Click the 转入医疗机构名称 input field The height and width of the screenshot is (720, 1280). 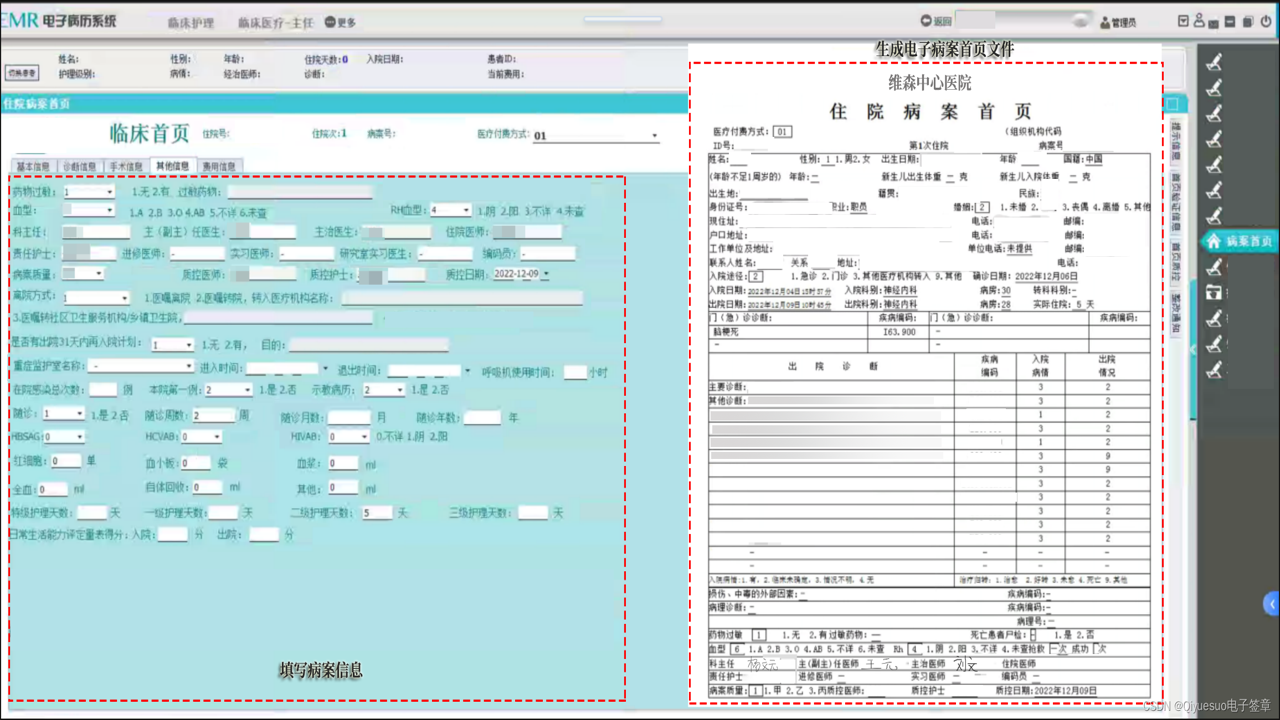click(x=462, y=298)
